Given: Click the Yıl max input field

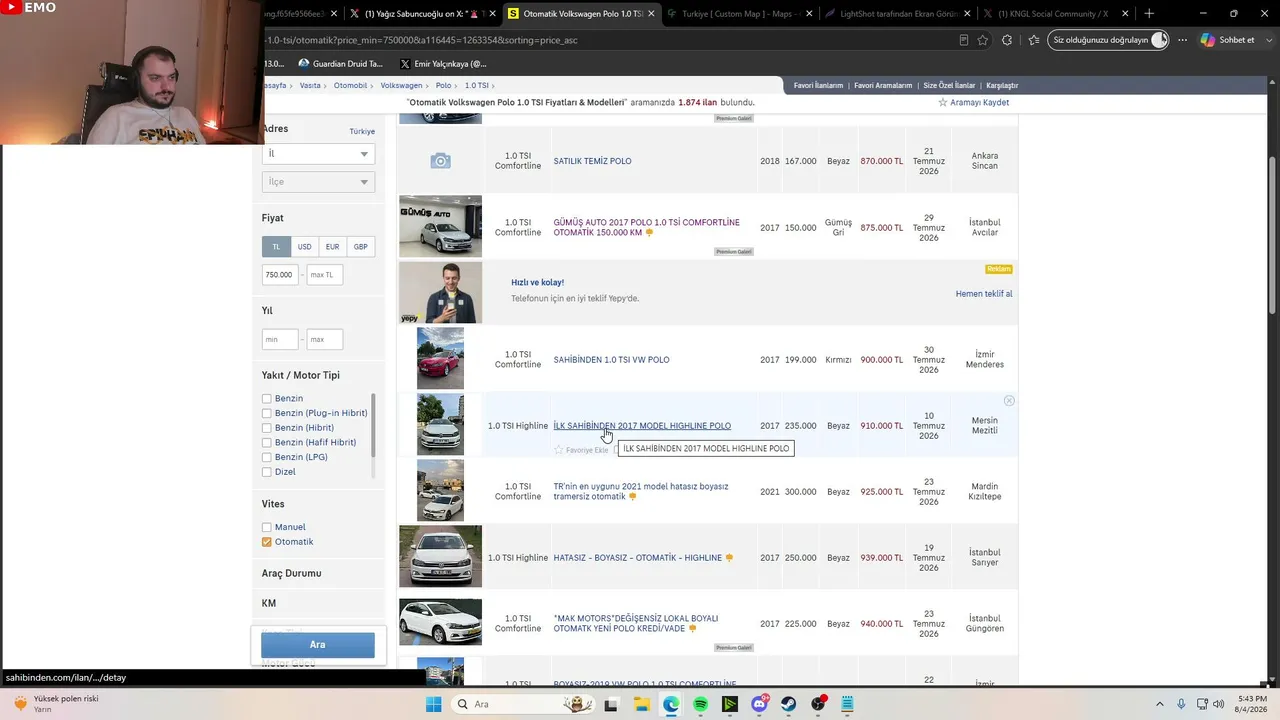Looking at the screenshot, I should click(x=325, y=340).
